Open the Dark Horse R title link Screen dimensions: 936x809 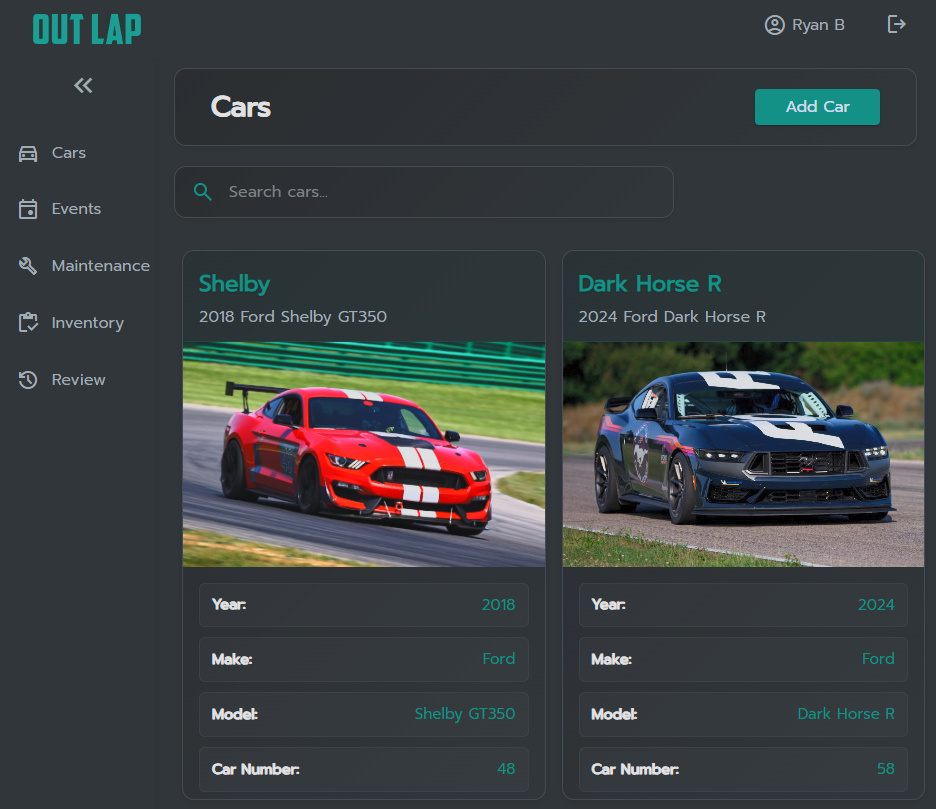[x=649, y=284]
